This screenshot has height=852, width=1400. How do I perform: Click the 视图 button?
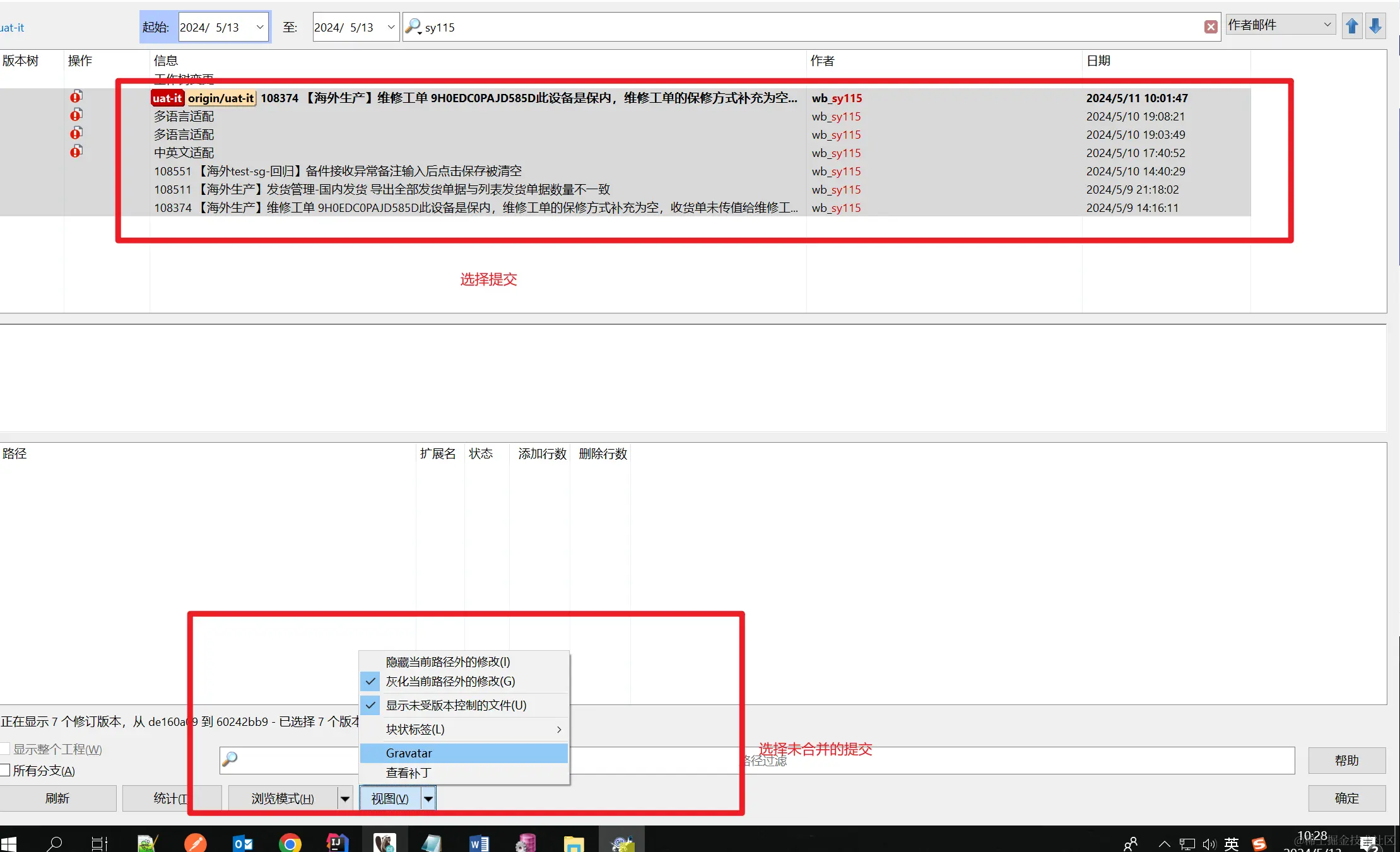point(390,798)
